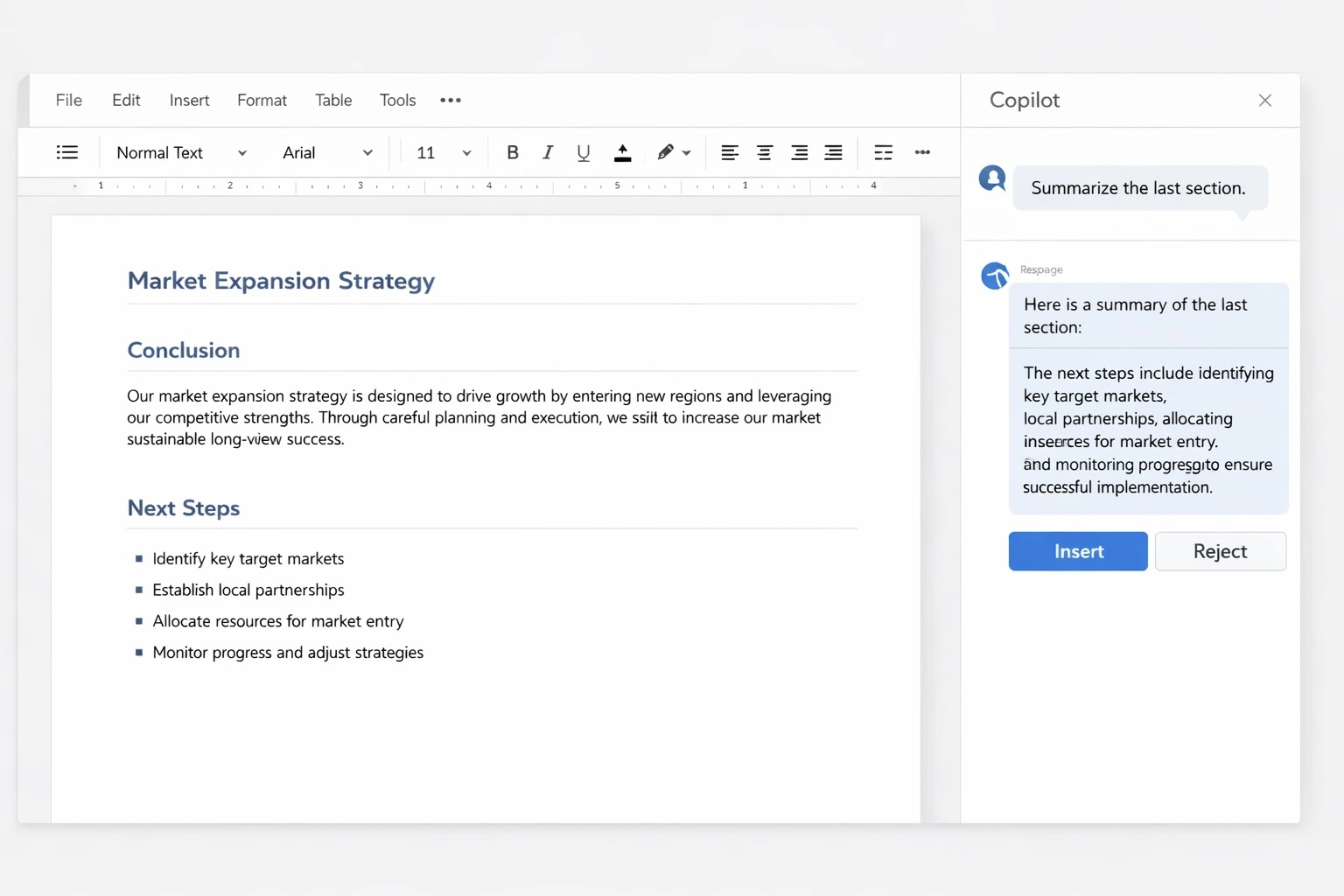The height and width of the screenshot is (896, 1344).
Task: Click bullet 'Establish local partnerships'
Action: click(x=248, y=590)
